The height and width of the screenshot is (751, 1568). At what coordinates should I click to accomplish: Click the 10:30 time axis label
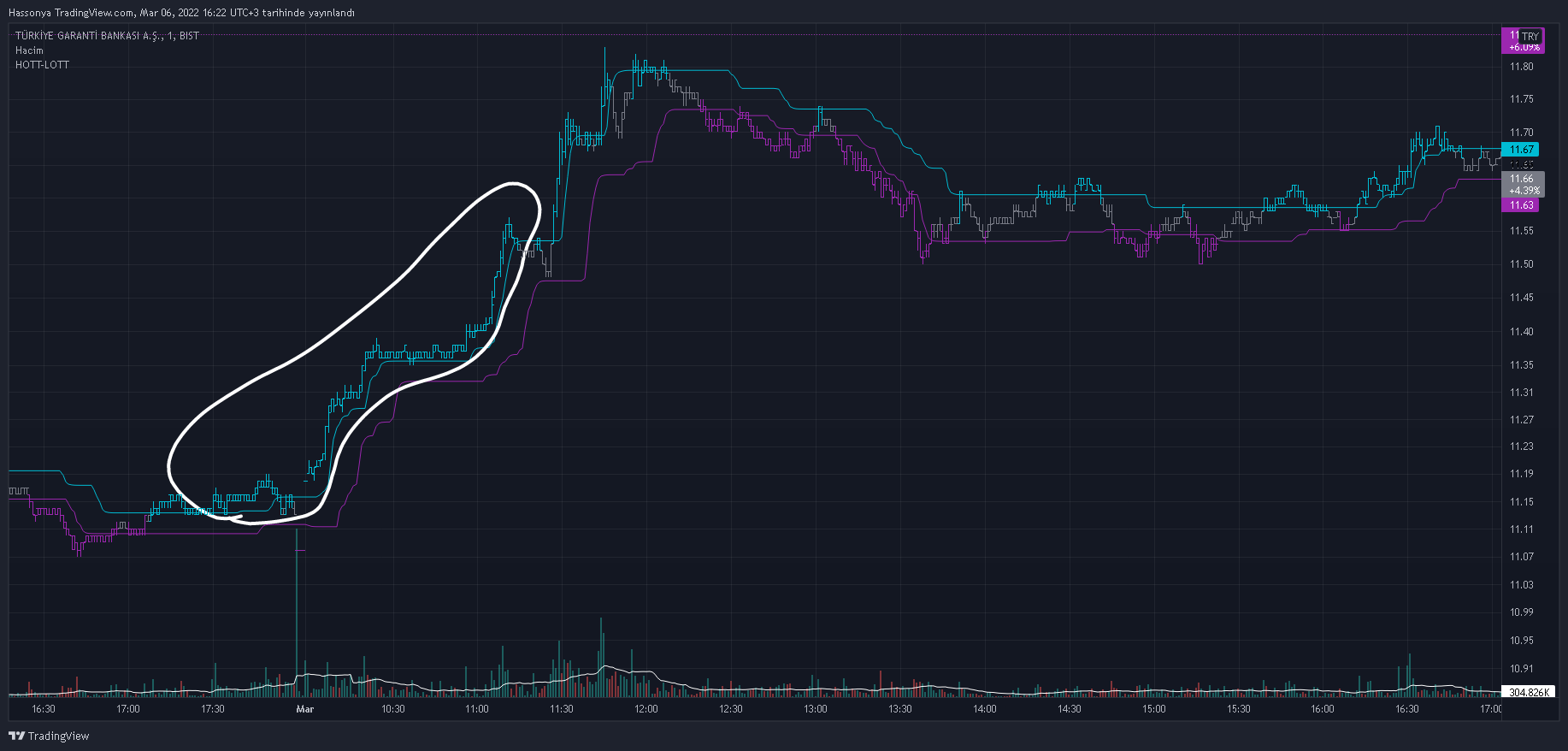click(393, 709)
